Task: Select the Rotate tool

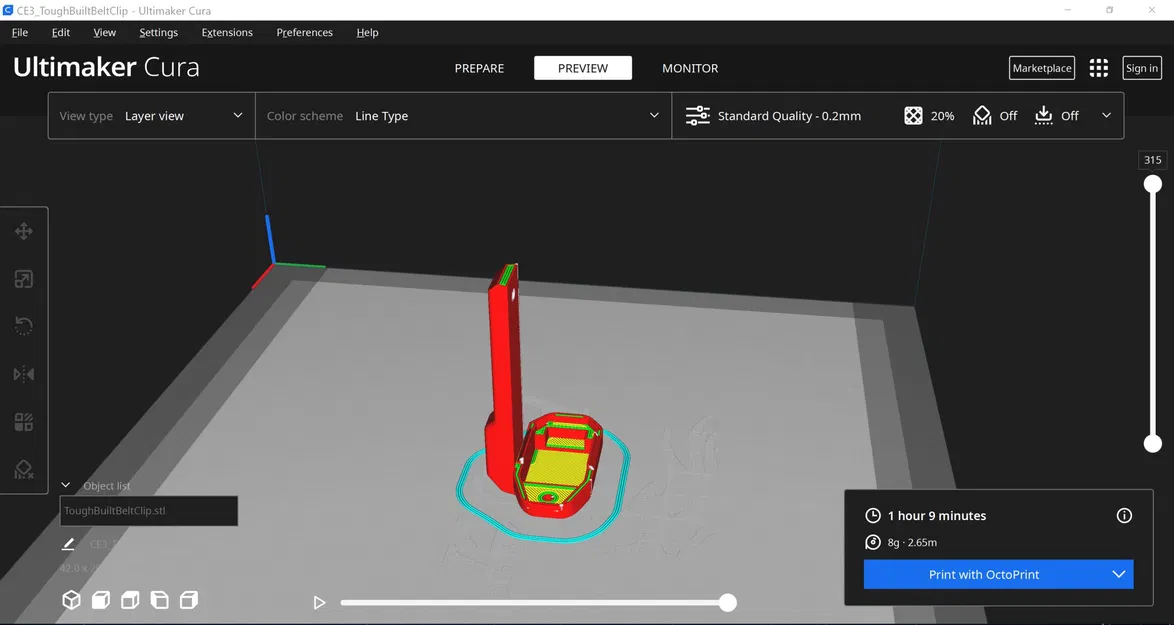Action: pyautogui.click(x=23, y=326)
